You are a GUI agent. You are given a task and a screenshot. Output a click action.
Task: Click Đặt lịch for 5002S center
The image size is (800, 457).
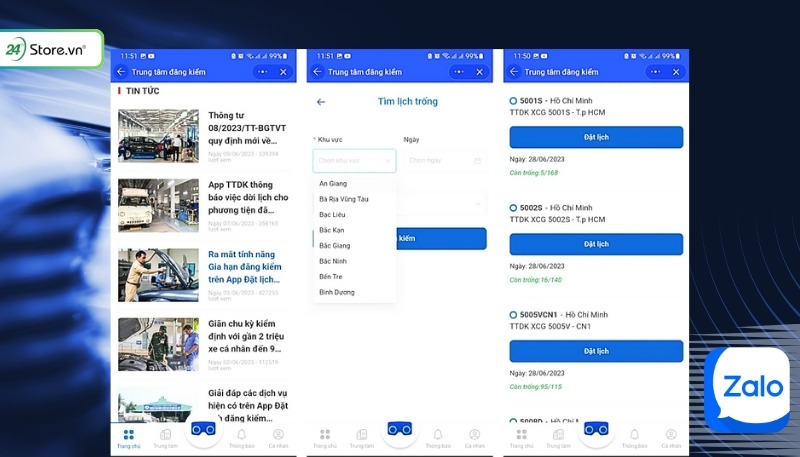596,244
